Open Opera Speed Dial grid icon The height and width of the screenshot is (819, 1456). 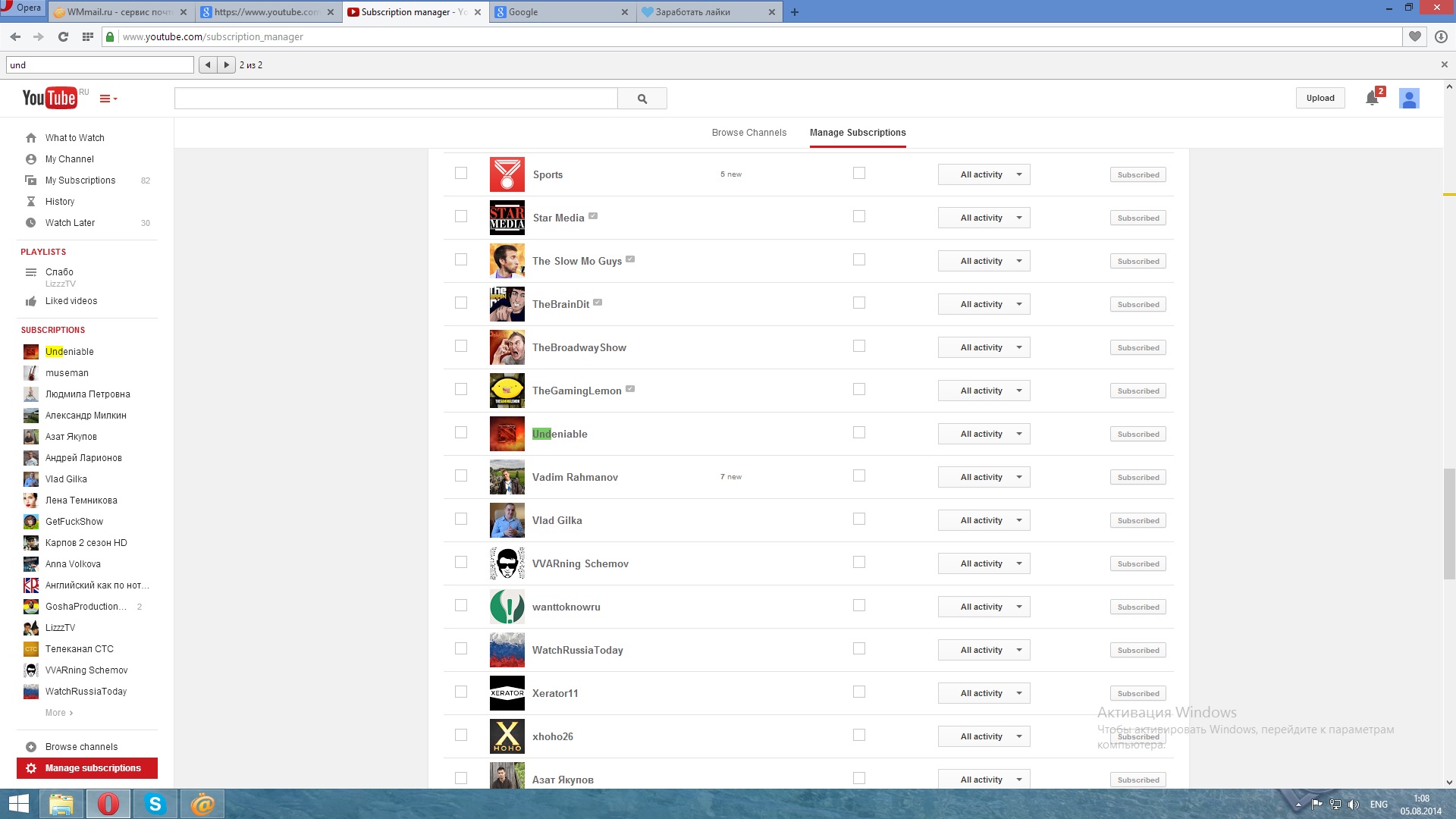[x=87, y=36]
